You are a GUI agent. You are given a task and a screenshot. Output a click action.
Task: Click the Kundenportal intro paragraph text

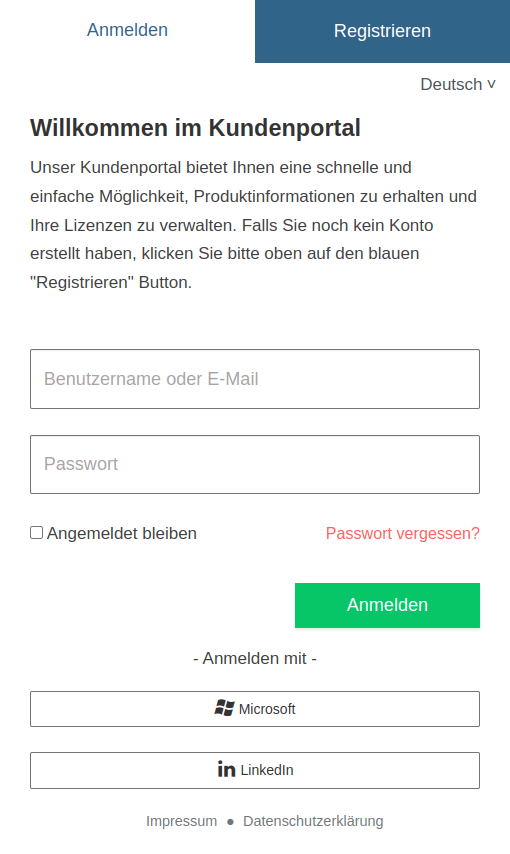click(x=253, y=224)
